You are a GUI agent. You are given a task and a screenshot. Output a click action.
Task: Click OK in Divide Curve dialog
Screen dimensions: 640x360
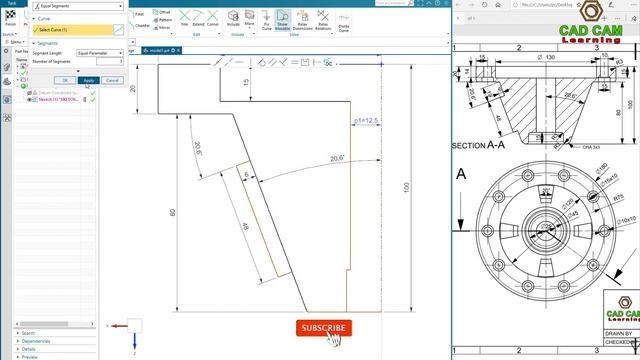(x=65, y=80)
